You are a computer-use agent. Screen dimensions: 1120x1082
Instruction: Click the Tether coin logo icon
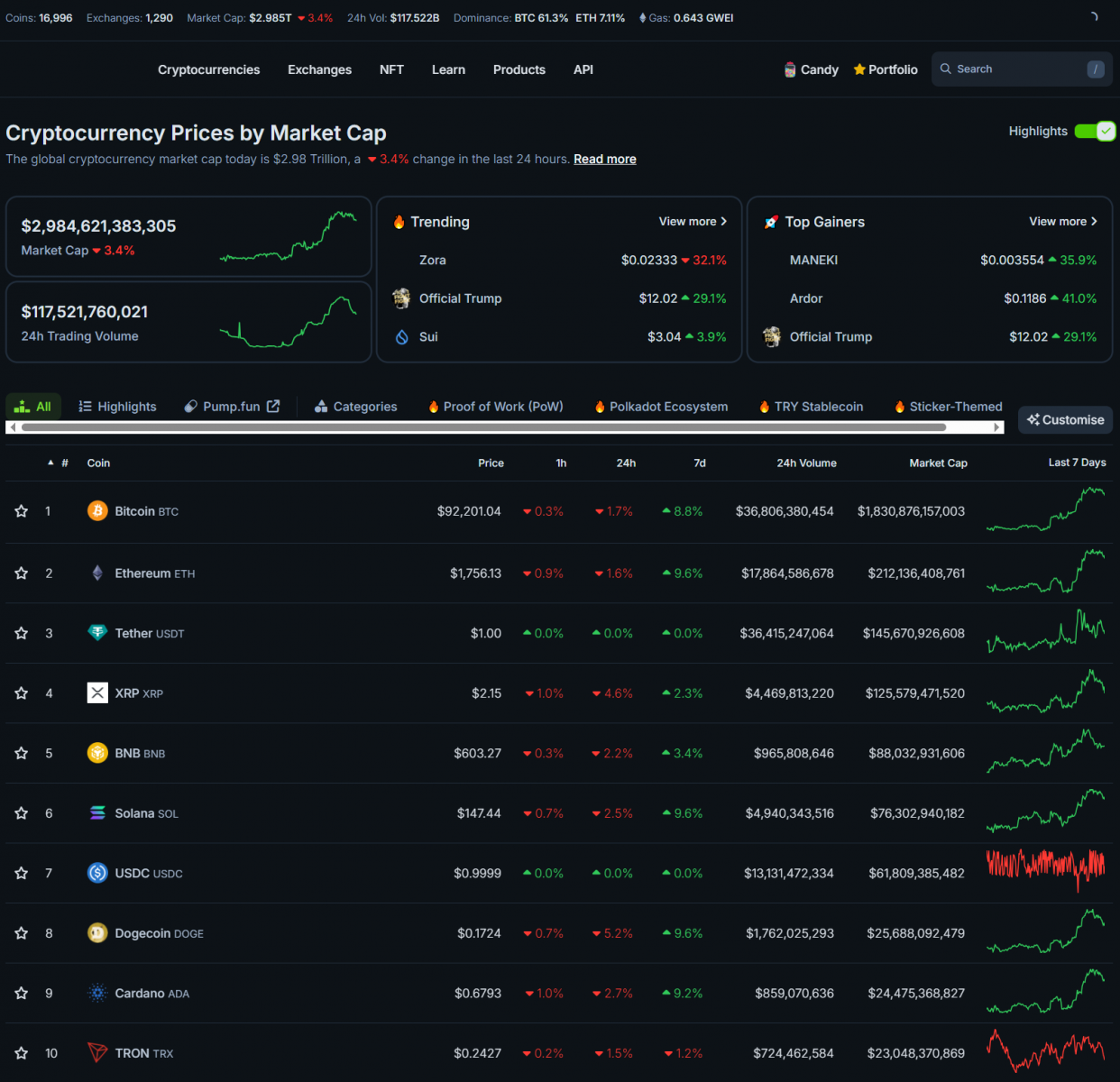(97, 633)
